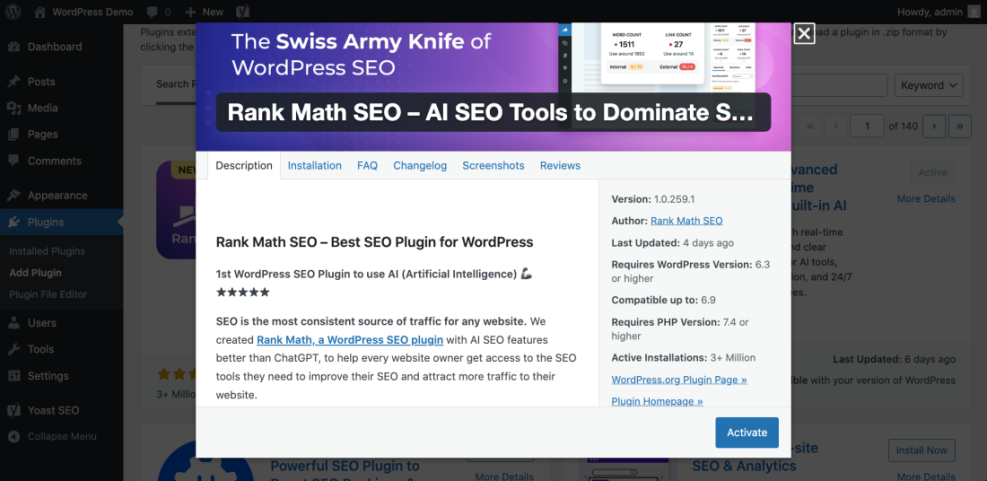Image resolution: width=987 pixels, height=481 pixels.
Task: Open the Keyword search type dropdown
Action: (928, 85)
